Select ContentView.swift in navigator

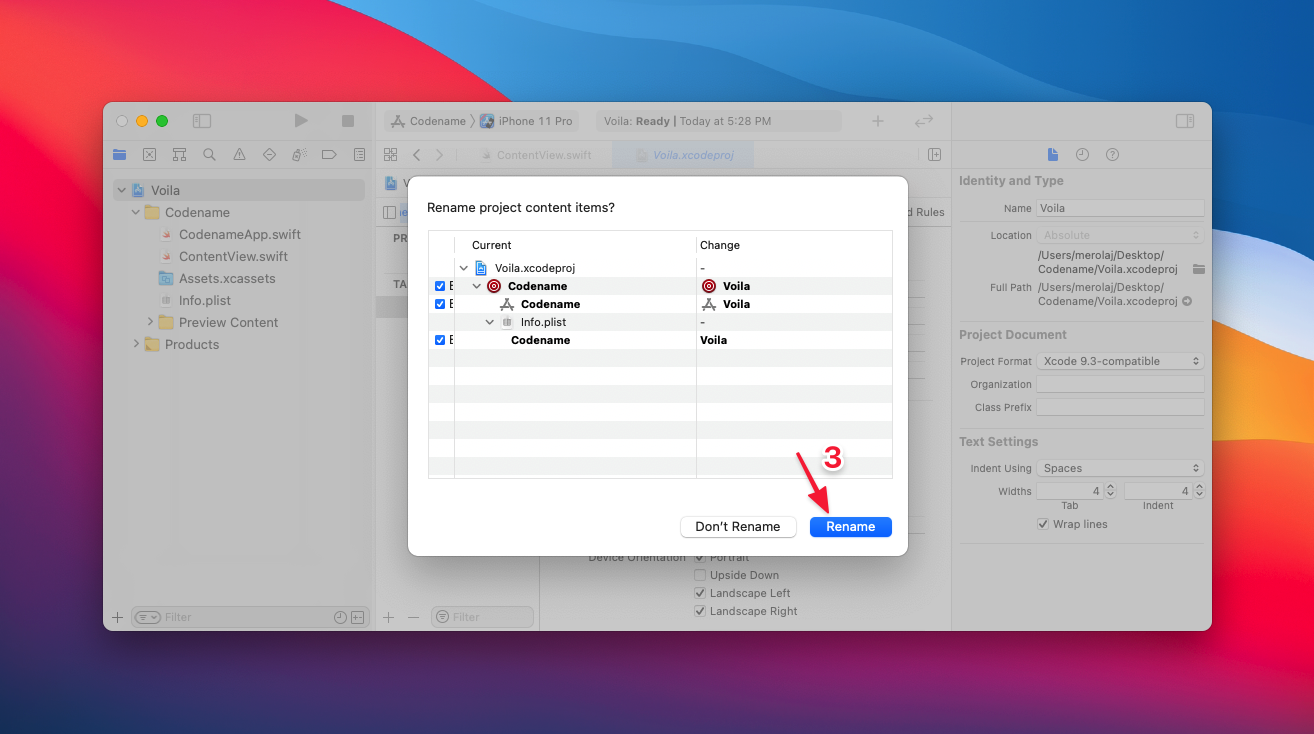click(233, 256)
